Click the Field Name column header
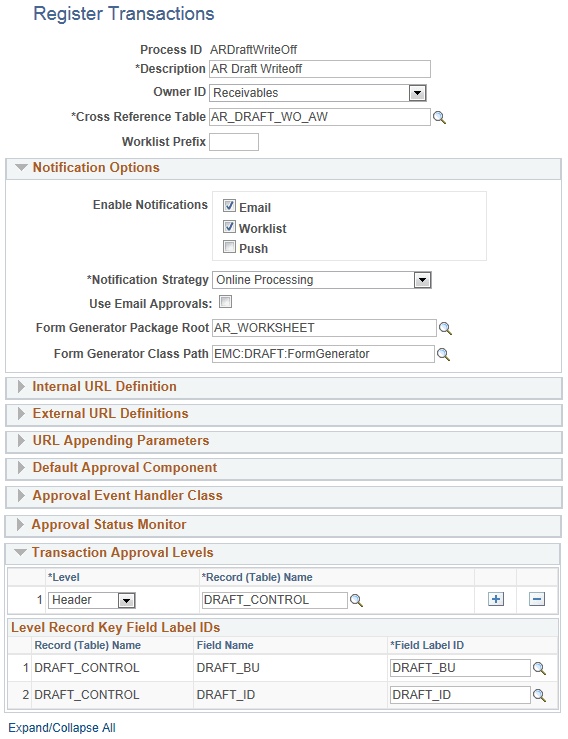The height and width of the screenshot is (739, 568). point(225,645)
